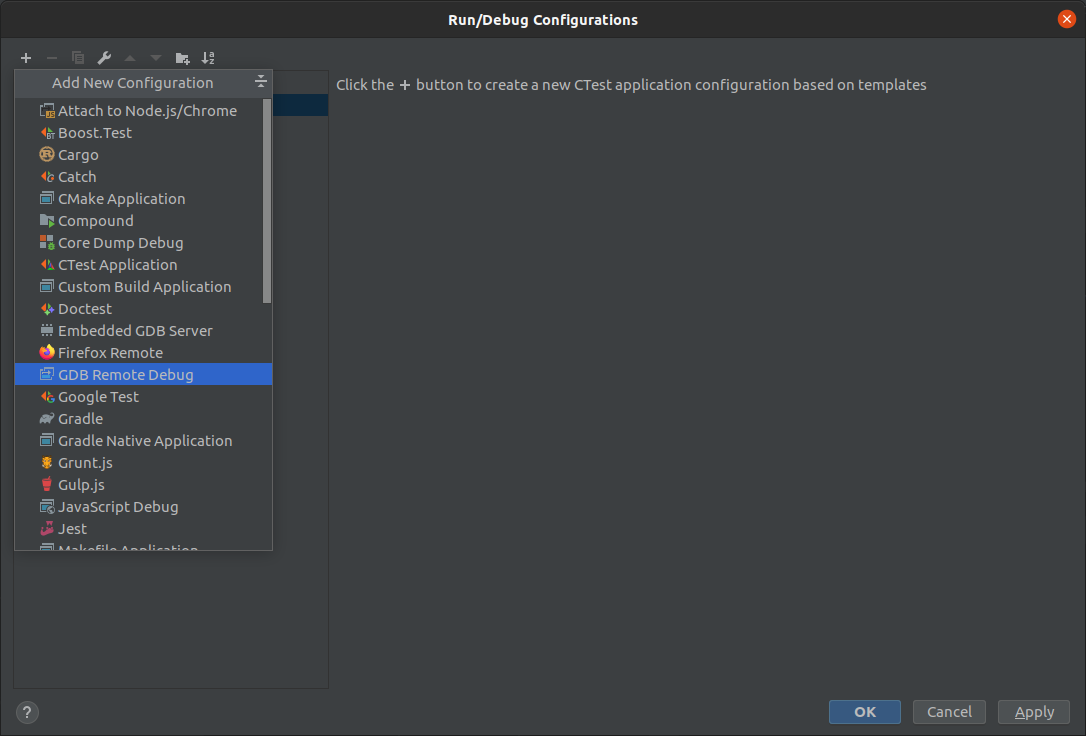Click the Gradle elephant icon
Image resolution: width=1086 pixels, height=736 pixels.
(46, 418)
